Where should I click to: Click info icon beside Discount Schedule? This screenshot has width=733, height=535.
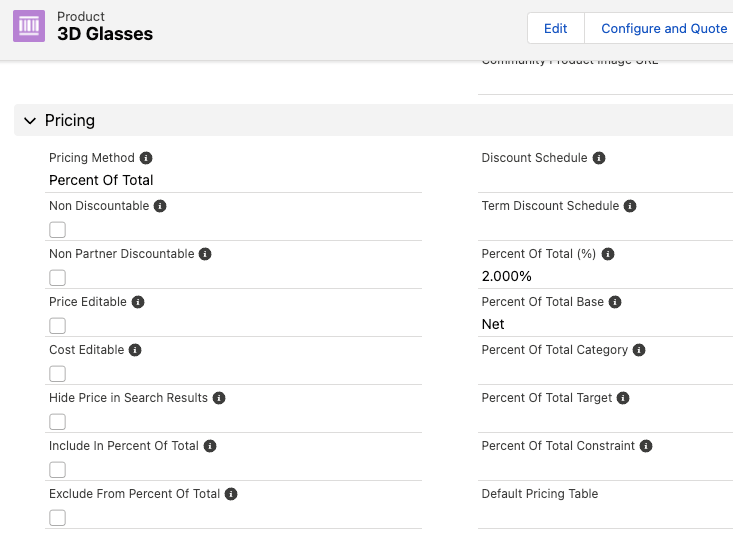pyautogui.click(x=598, y=158)
